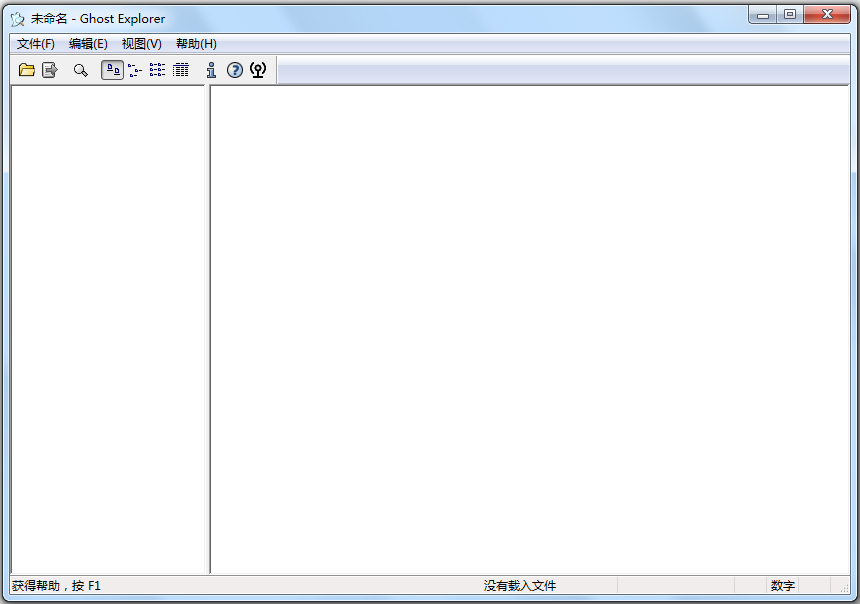Toggle list view mode
The width and height of the screenshot is (860, 604).
pos(156,70)
